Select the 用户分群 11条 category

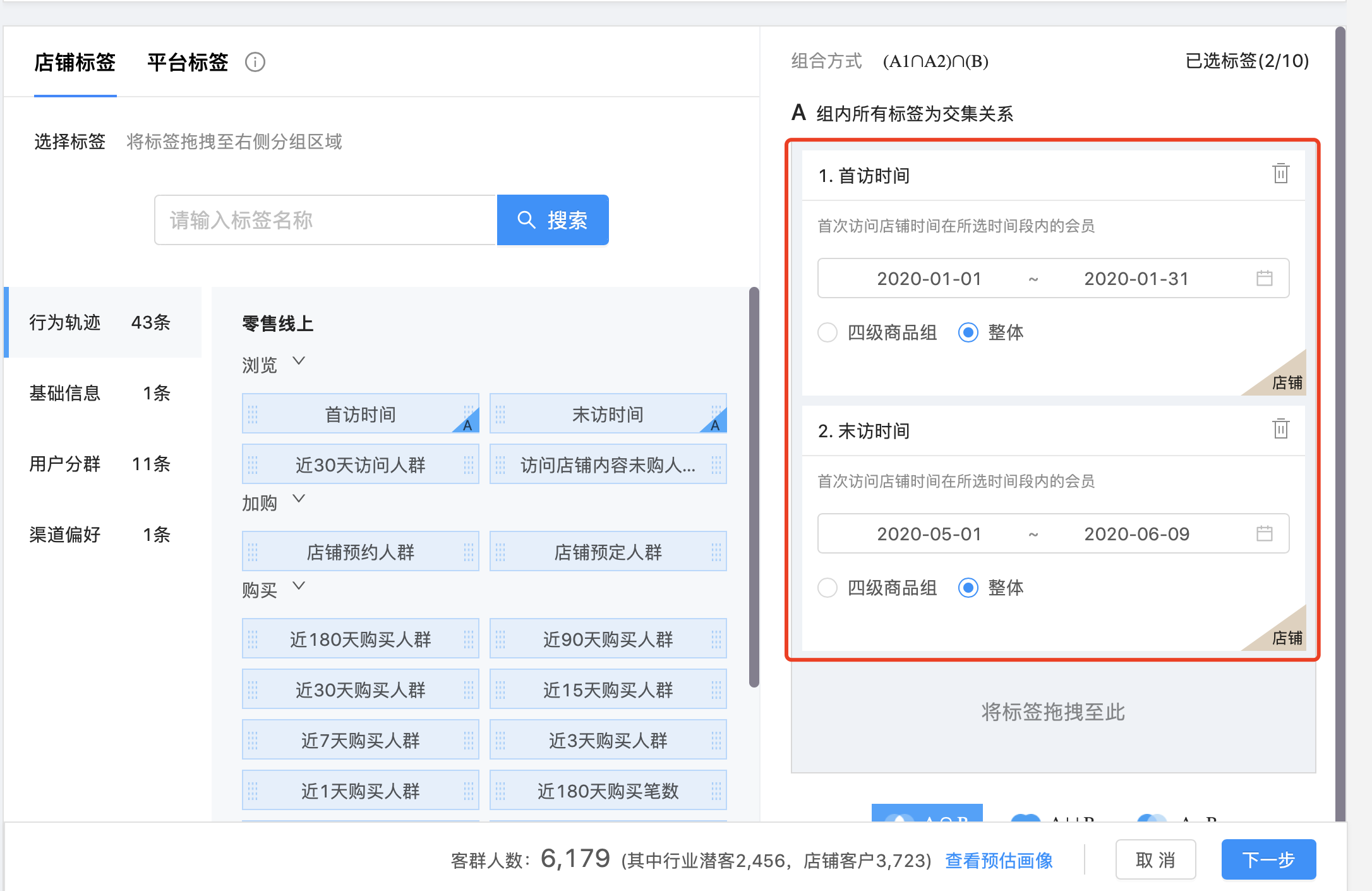point(103,464)
